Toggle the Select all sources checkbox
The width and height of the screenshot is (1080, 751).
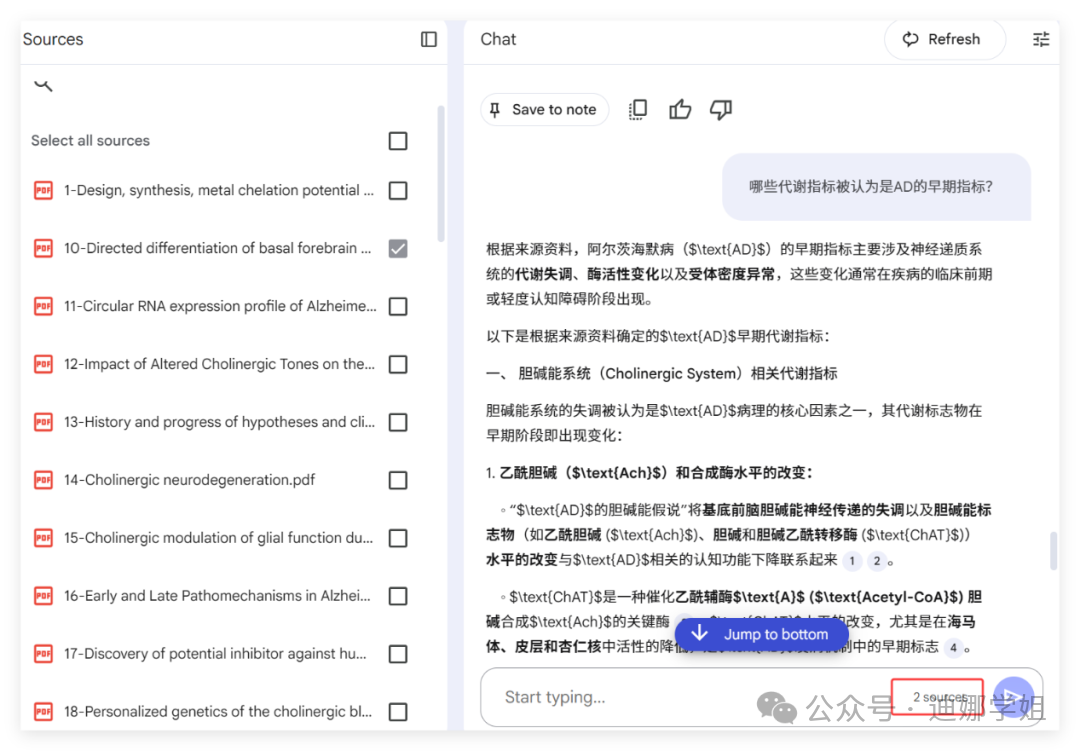tap(397, 141)
